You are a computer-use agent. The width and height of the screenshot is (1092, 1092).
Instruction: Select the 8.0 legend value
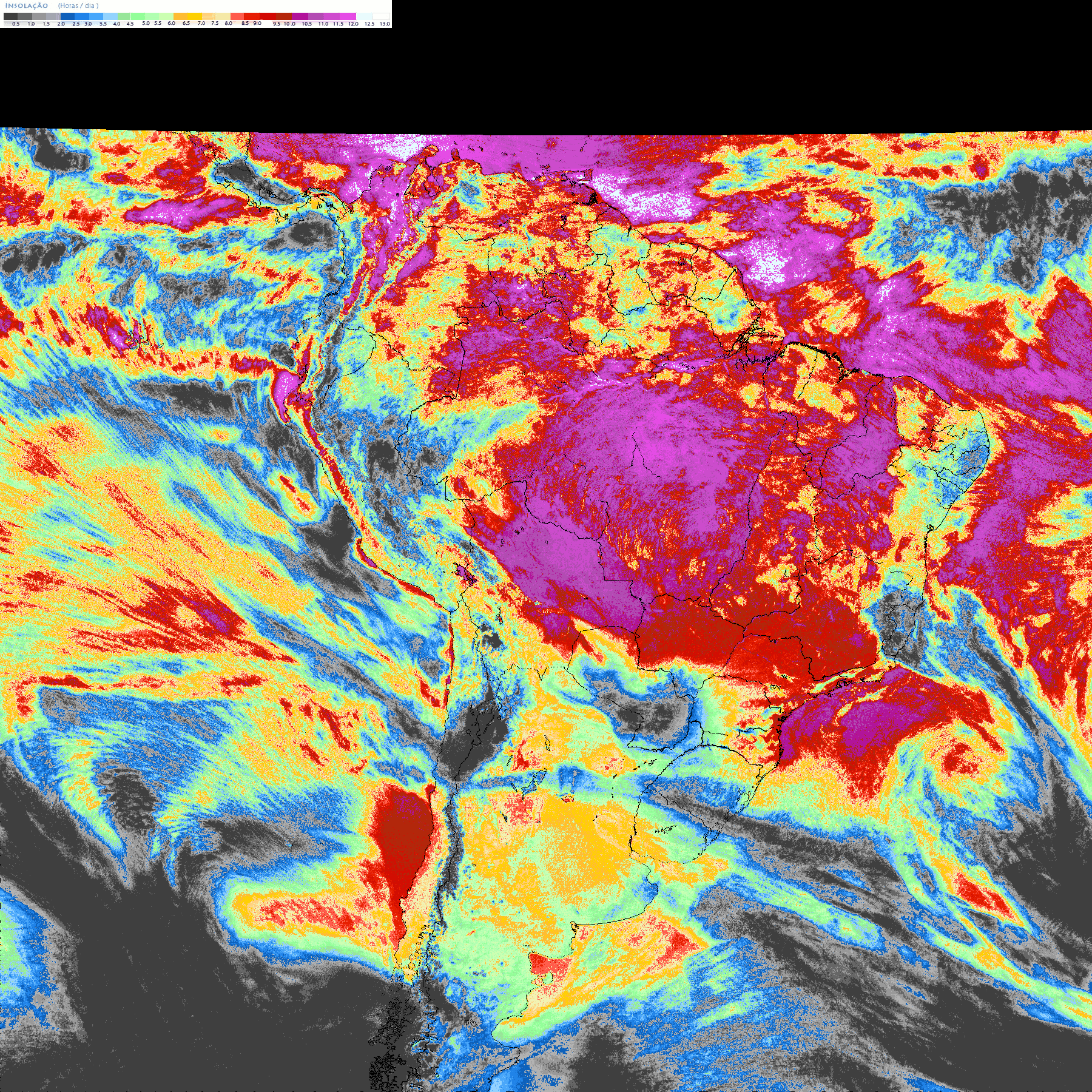click(228, 23)
